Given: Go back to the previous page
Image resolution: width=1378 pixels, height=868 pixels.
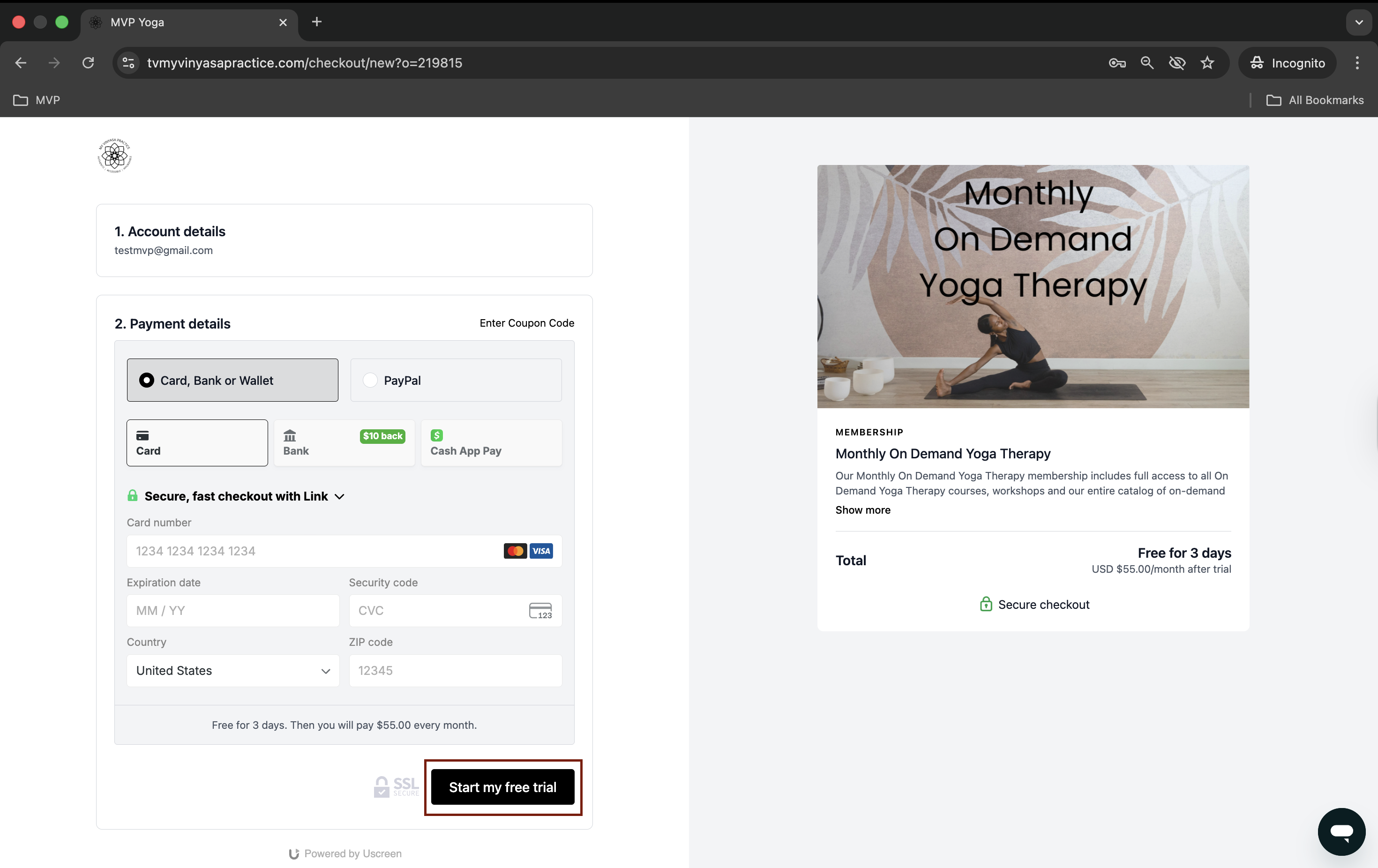Looking at the screenshot, I should pyautogui.click(x=21, y=63).
